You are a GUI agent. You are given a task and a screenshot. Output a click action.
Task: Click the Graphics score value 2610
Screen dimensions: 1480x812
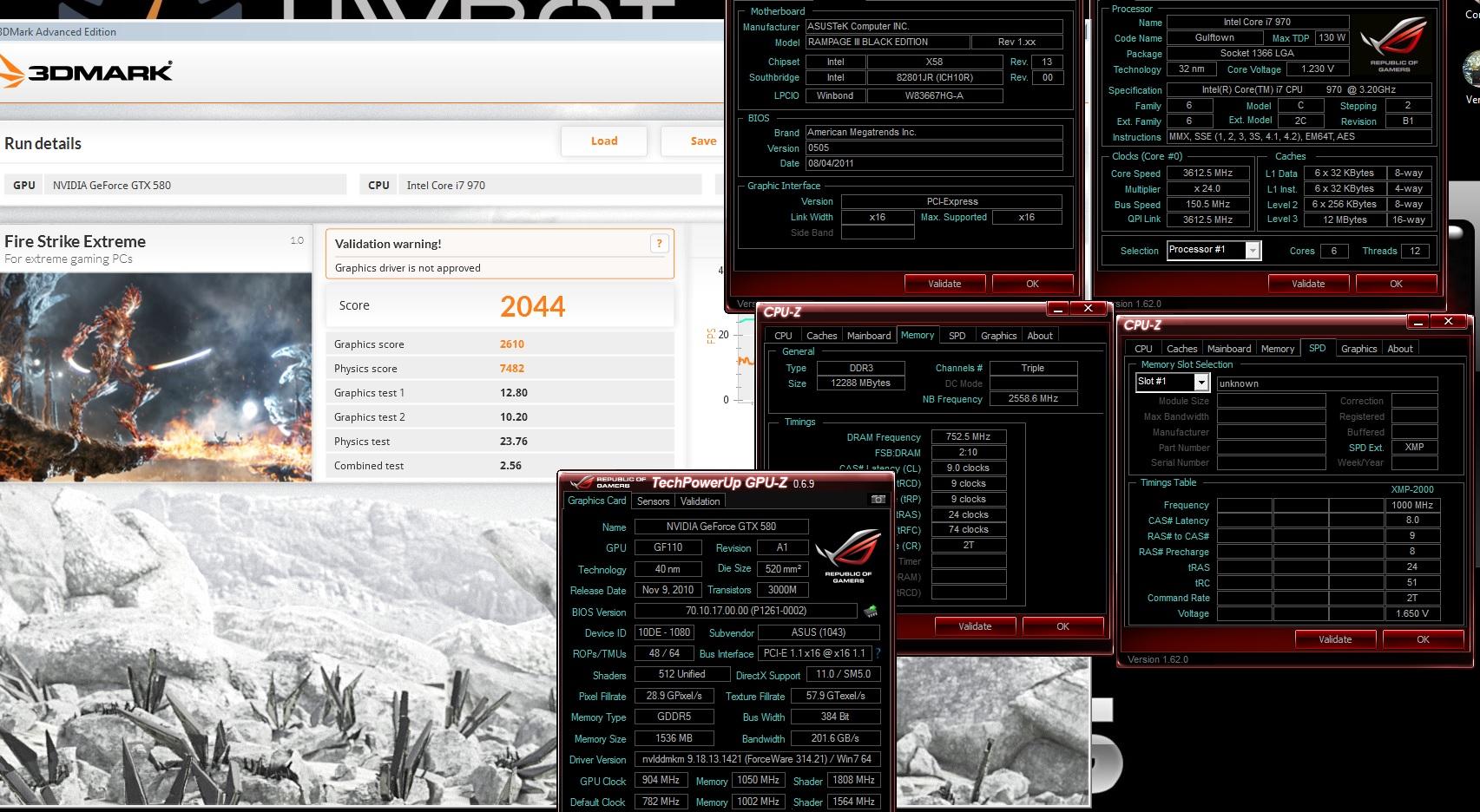point(512,344)
